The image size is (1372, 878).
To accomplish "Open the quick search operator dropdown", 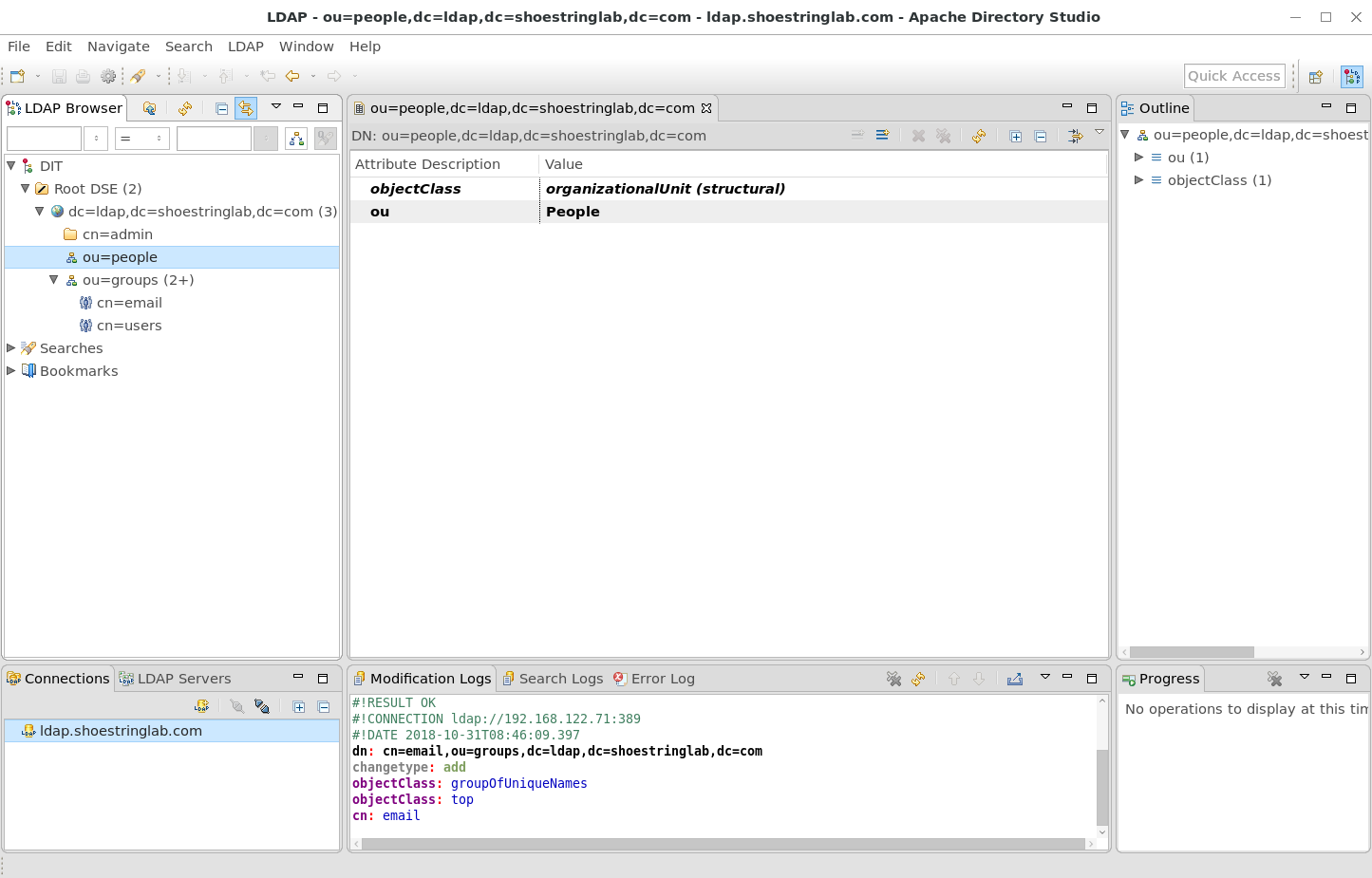I will click(x=142, y=139).
